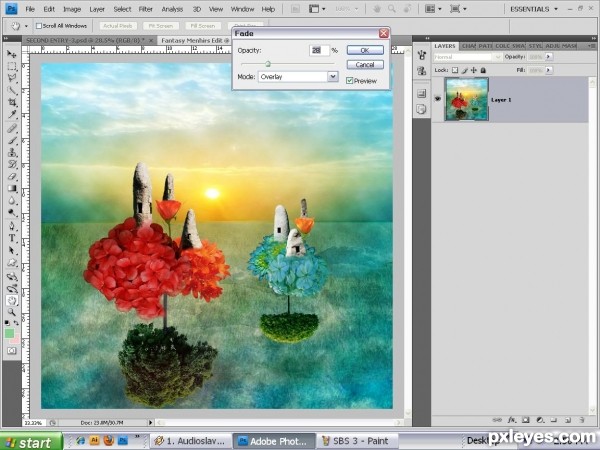Screen dimensions: 600x450
Task: Open Arrange Documents dropdown
Action: (433, 9)
